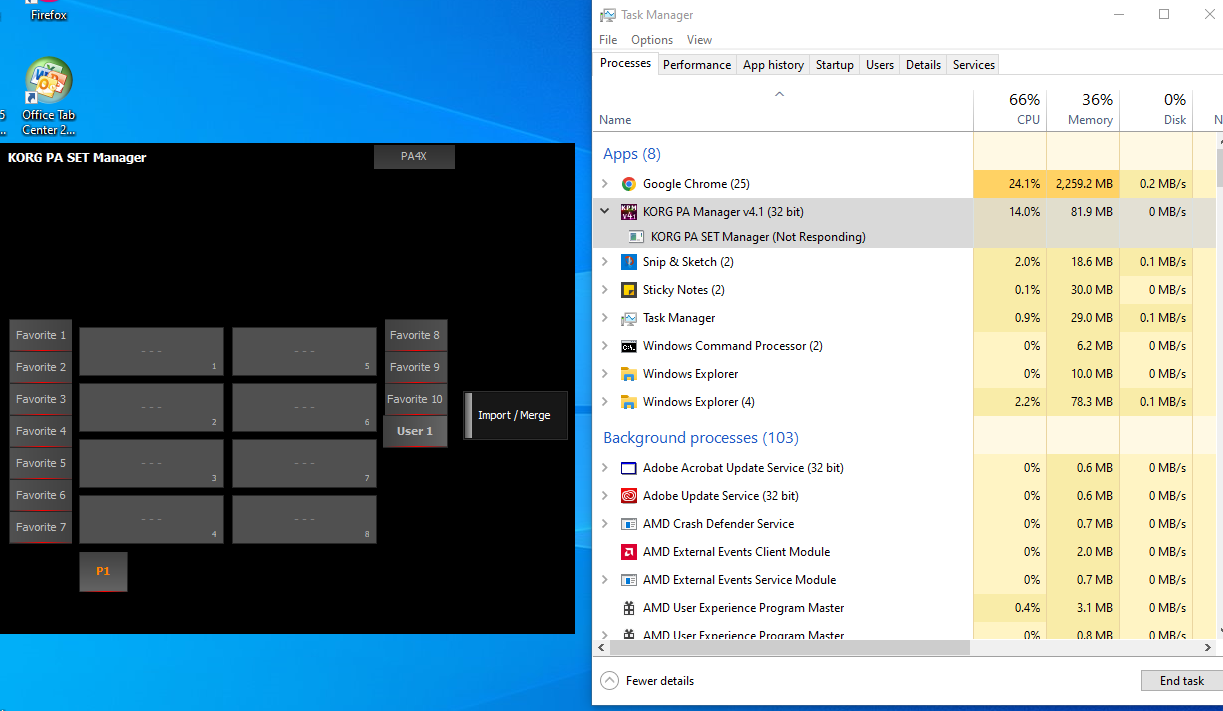Click the Windows Command Processor icon
This screenshot has width=1223, height=711.
coord(629,346)
